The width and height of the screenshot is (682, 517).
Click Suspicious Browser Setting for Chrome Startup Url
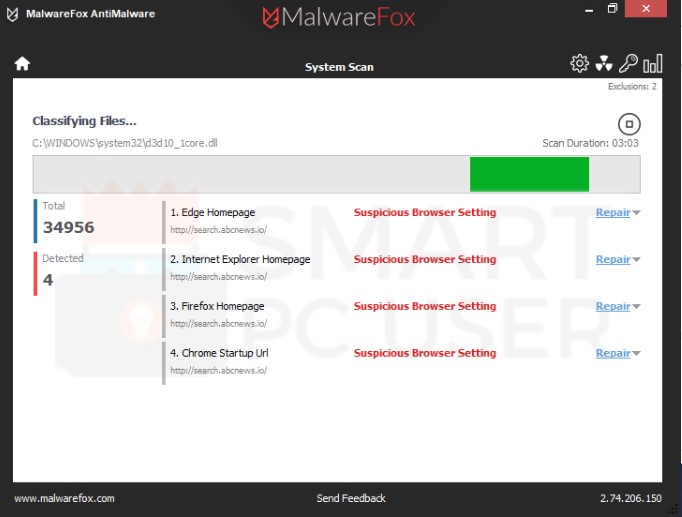pyautogui.click(x=425, y=353)
